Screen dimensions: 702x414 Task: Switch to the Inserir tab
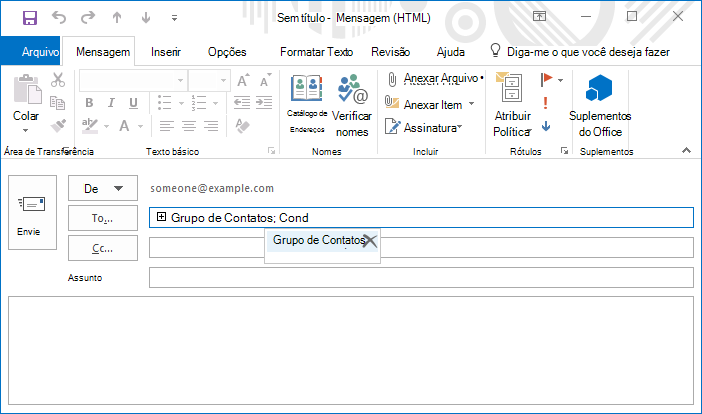pos(166,52)
